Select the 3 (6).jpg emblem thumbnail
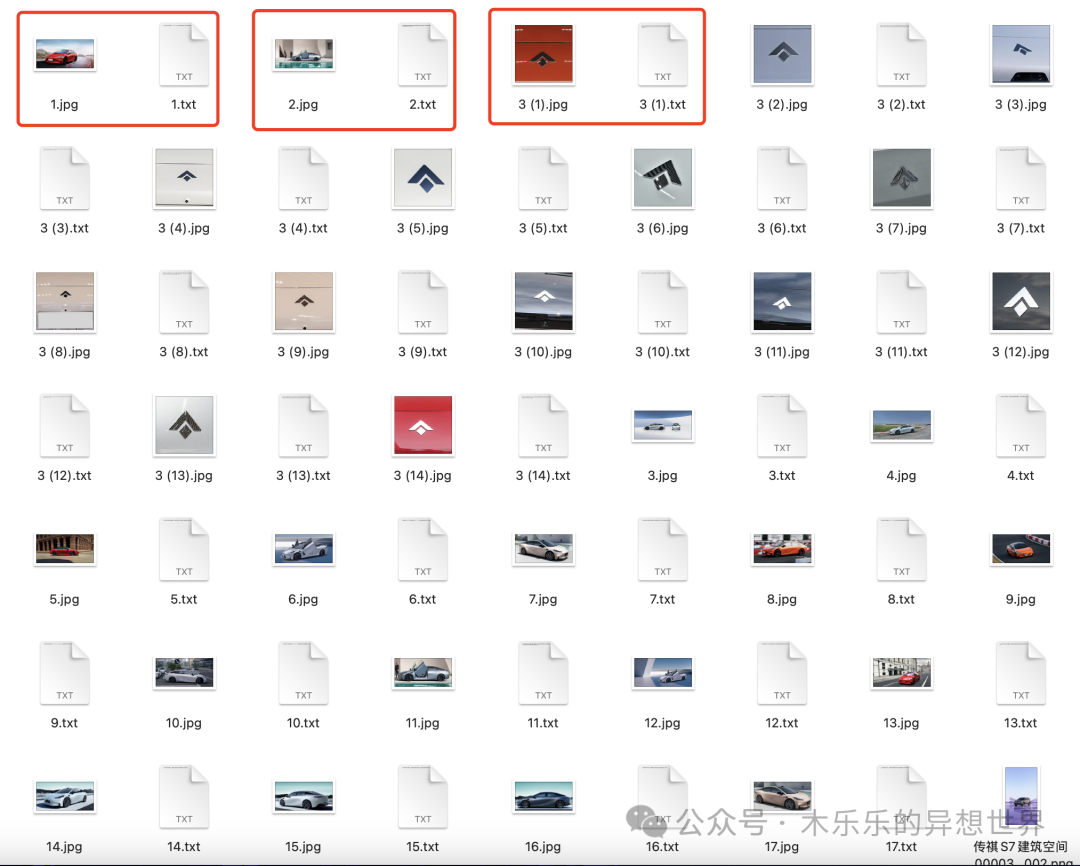The height and width of the screenshot is (866, 1080). click(x=663, y=178)
